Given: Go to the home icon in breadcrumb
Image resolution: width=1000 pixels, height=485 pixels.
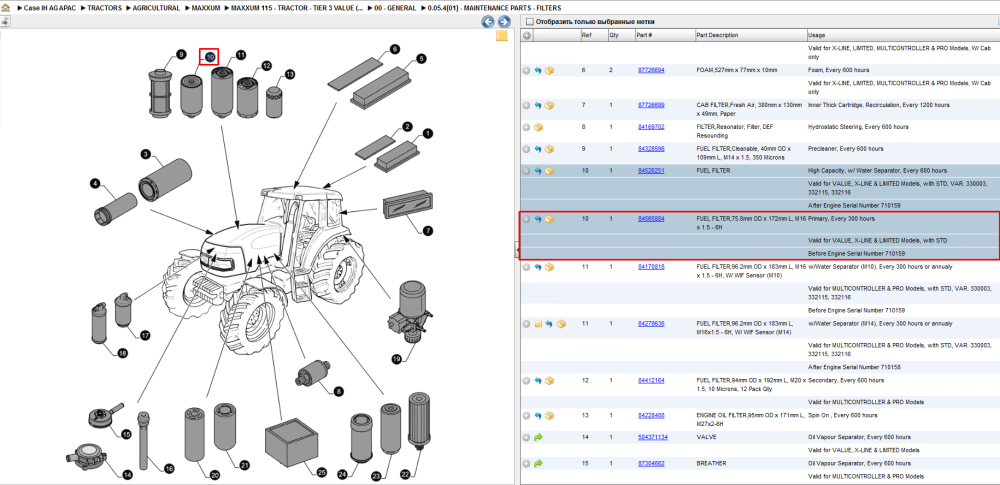Looking at the screenshot, I should point(6,9).
